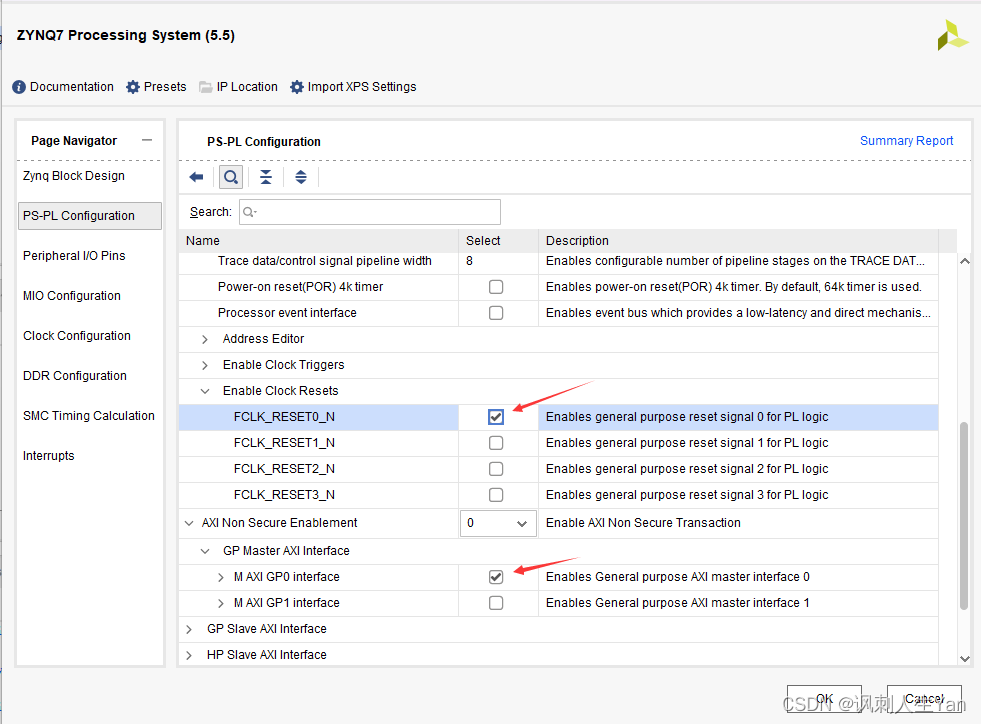Click the OK button
The width and height of the screenshot is (981, 724).
[x=825, y=698]
